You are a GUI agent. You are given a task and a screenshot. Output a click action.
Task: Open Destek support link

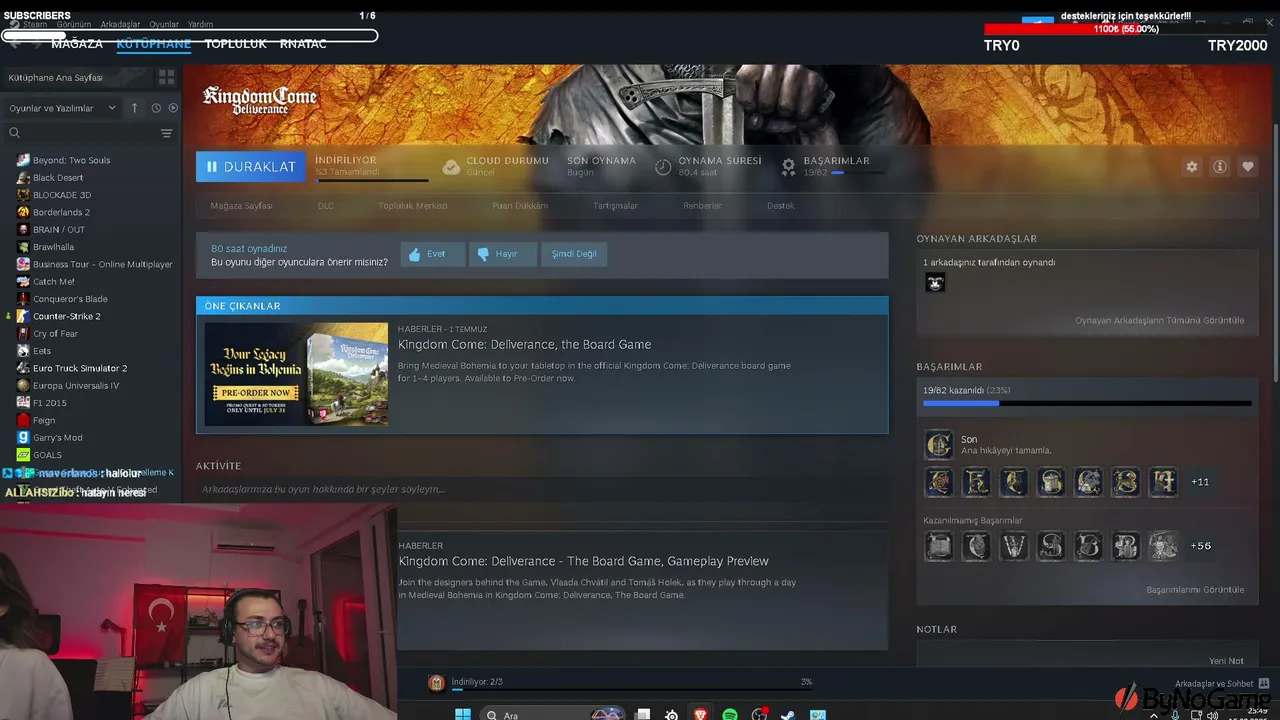click(x=781, y=206)
